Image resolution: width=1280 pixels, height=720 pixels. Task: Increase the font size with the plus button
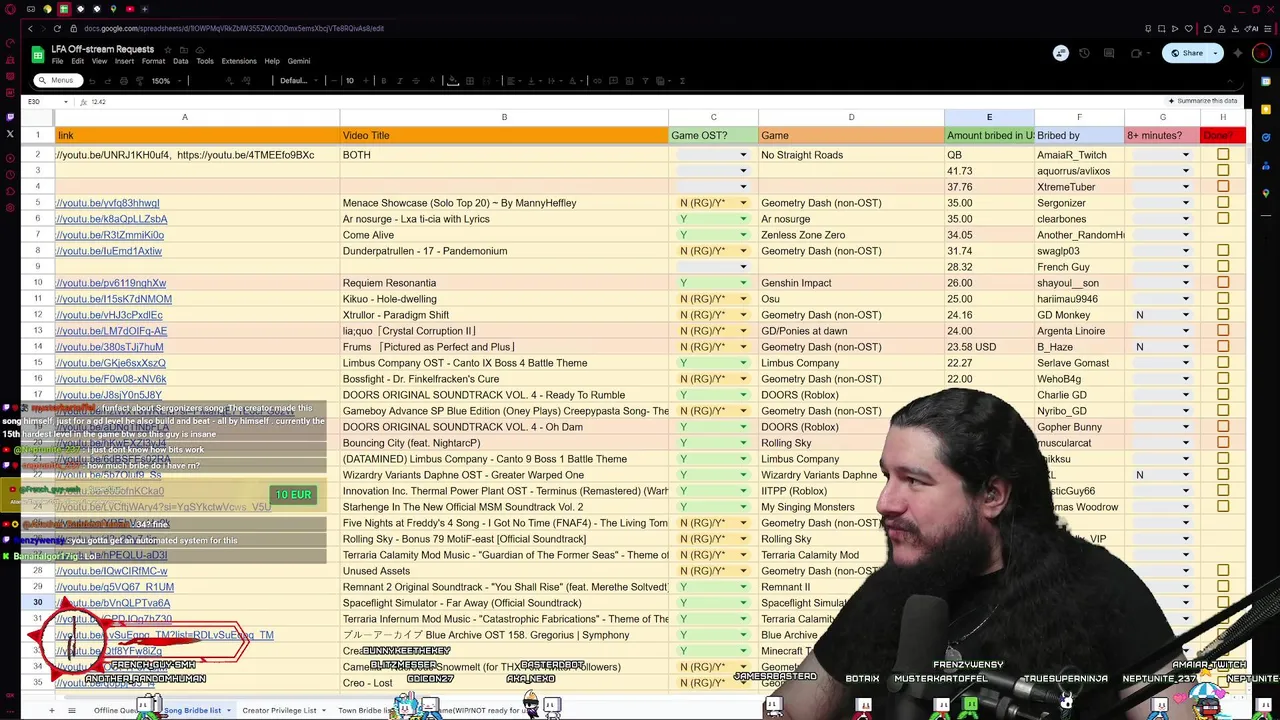(366, 81)
